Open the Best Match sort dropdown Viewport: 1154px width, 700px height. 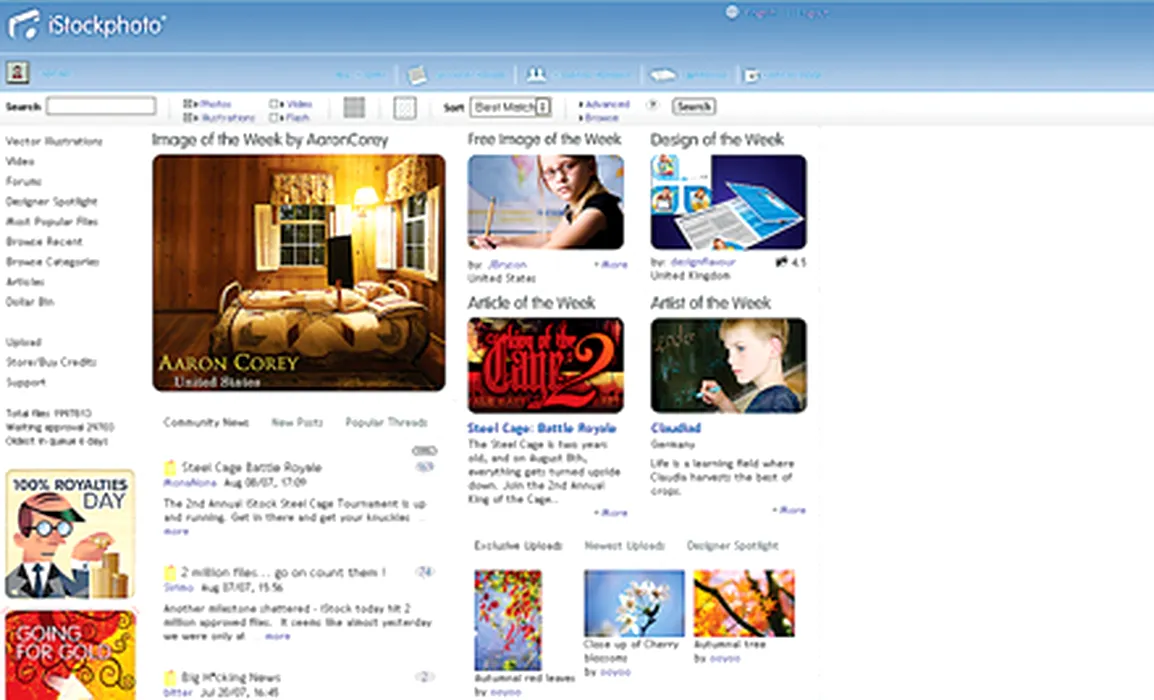point(512,107)
